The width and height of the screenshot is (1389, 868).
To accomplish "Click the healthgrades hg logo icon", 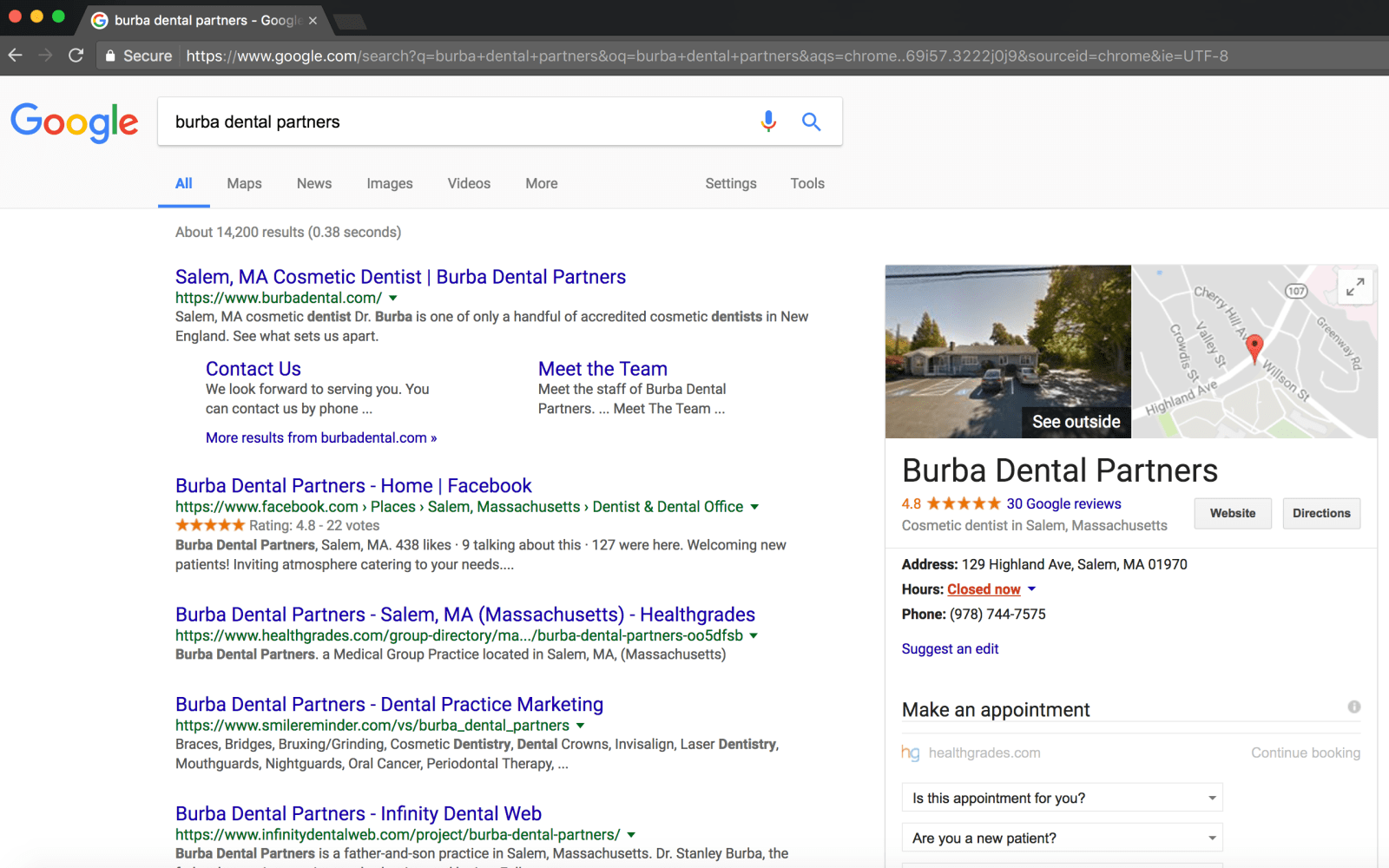I will [x=911, y=753].
